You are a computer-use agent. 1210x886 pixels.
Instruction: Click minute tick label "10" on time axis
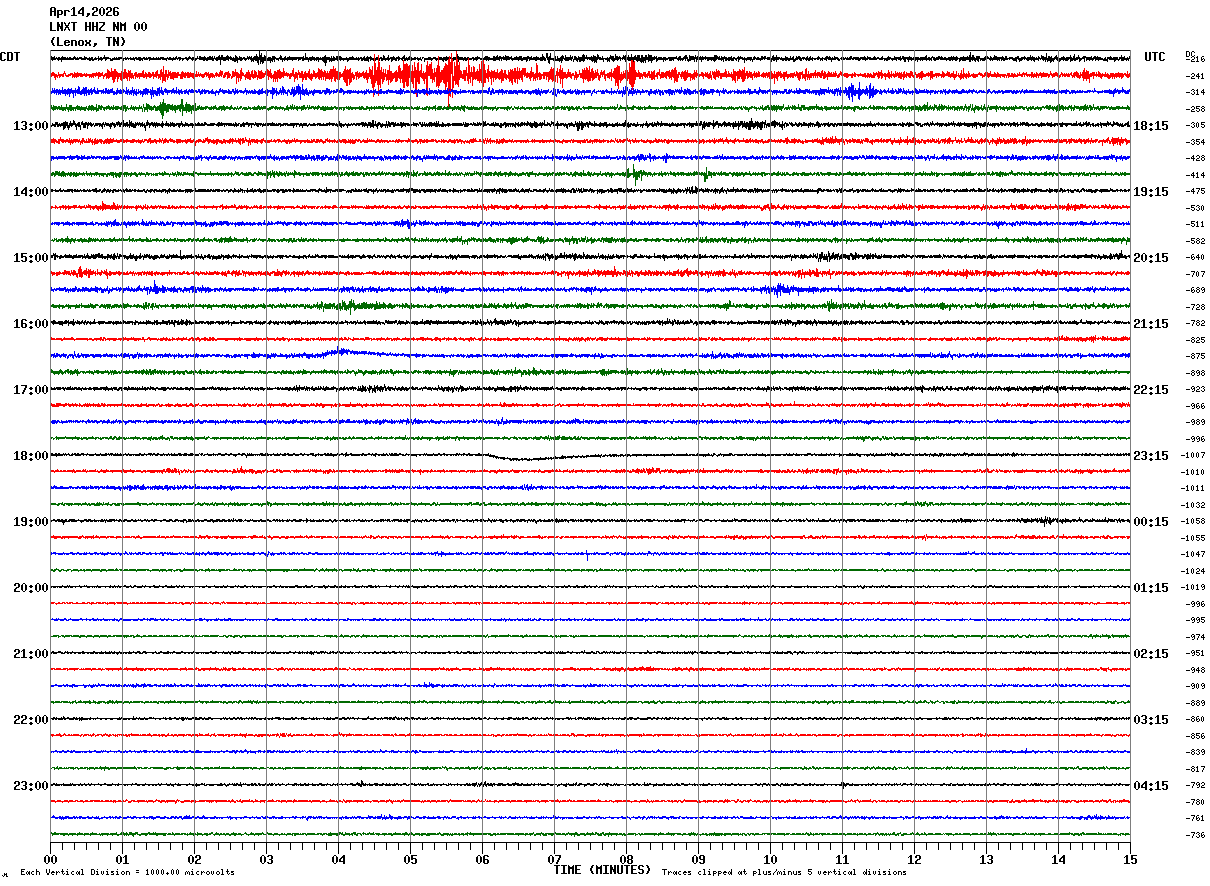770,859
